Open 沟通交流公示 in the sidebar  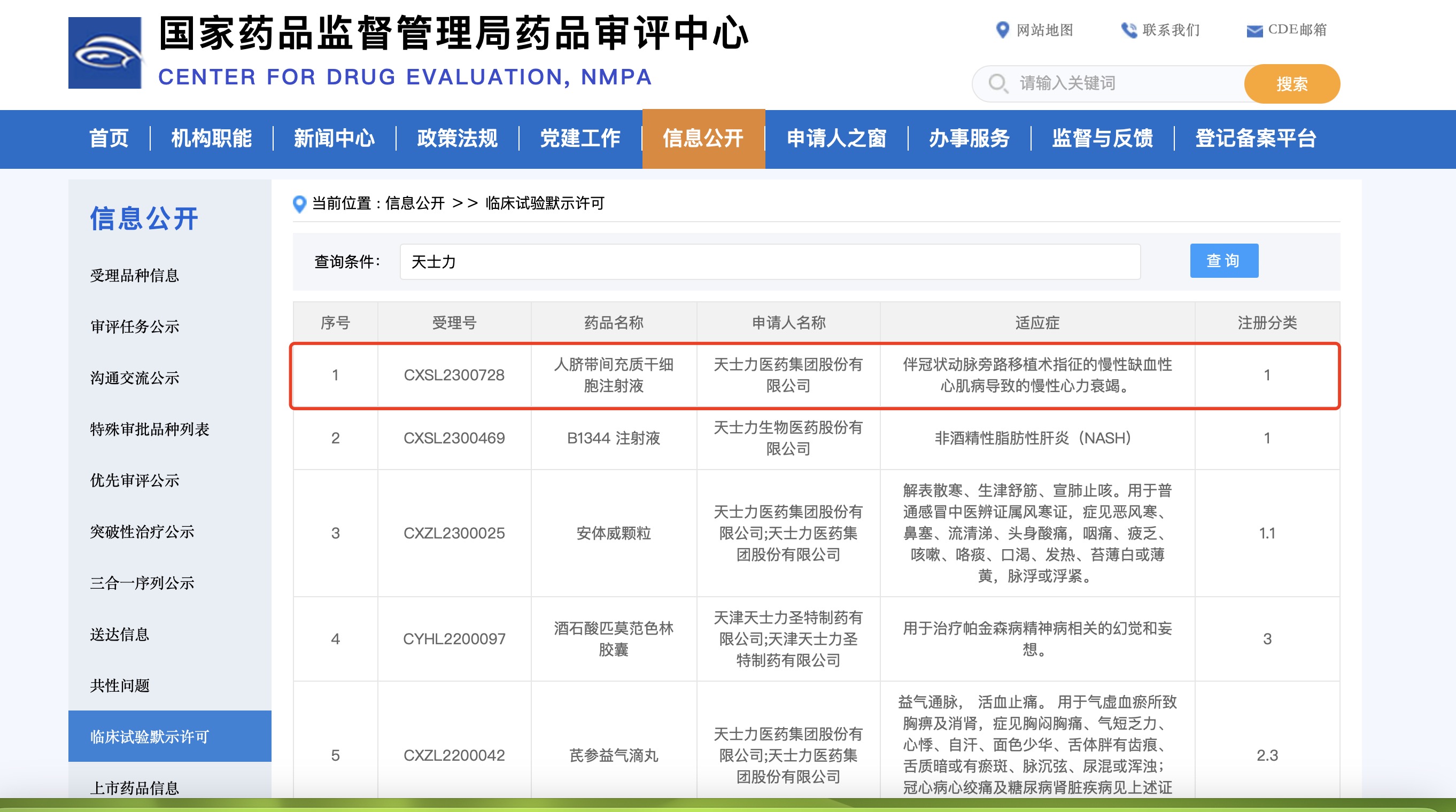coord(135,378)
